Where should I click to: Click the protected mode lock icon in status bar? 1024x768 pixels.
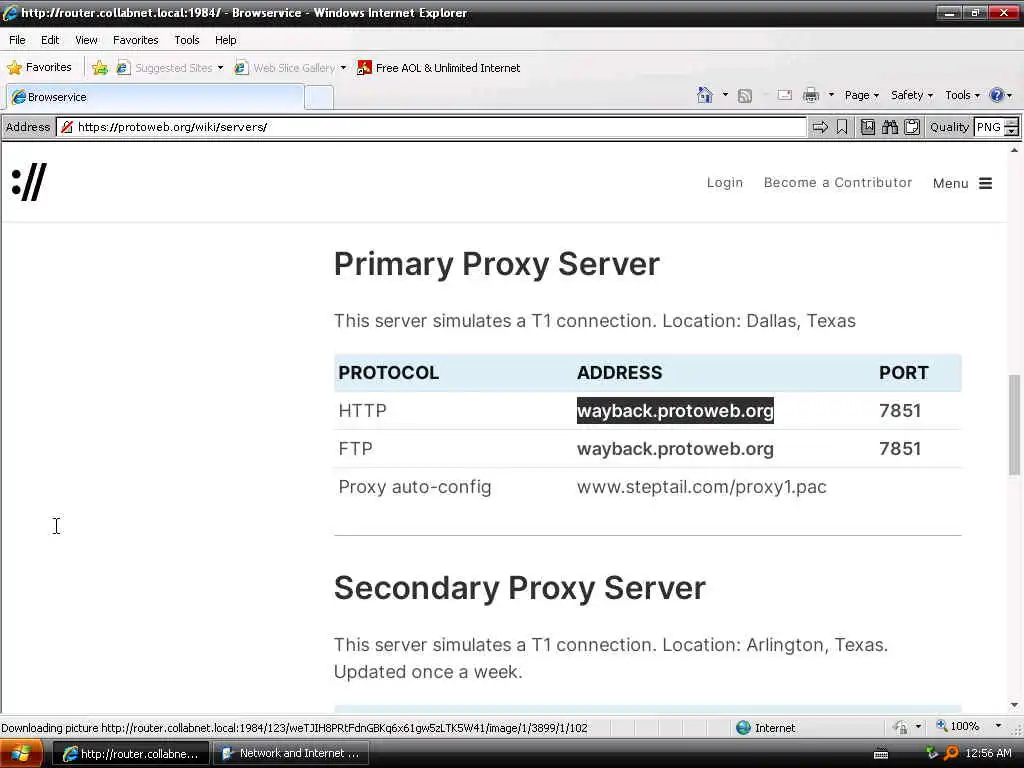coord(901,727)
